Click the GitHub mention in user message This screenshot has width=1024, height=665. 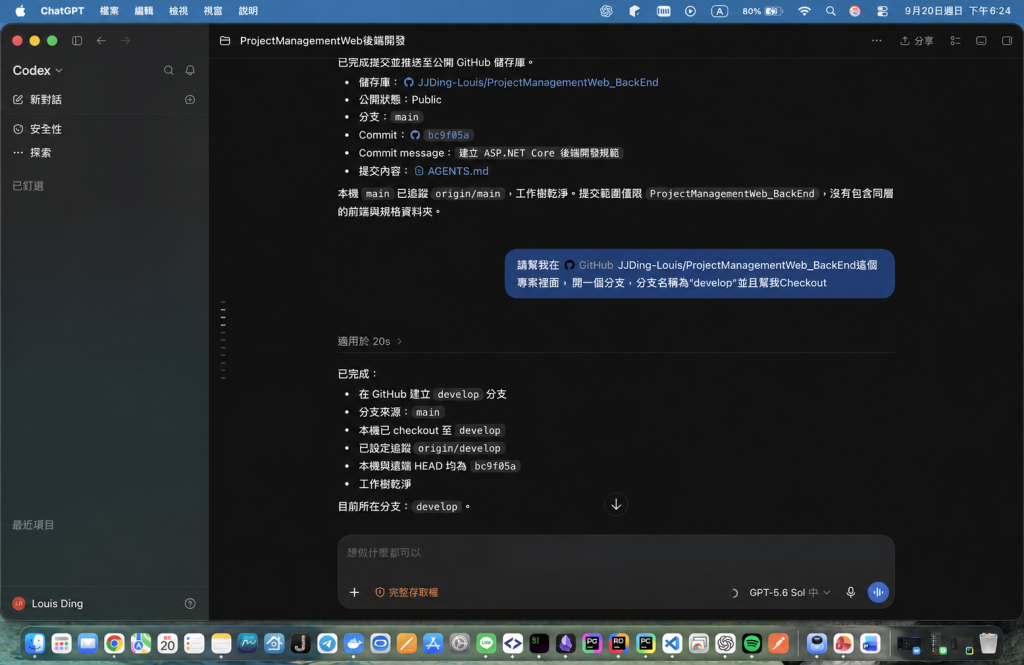point(589,265)
